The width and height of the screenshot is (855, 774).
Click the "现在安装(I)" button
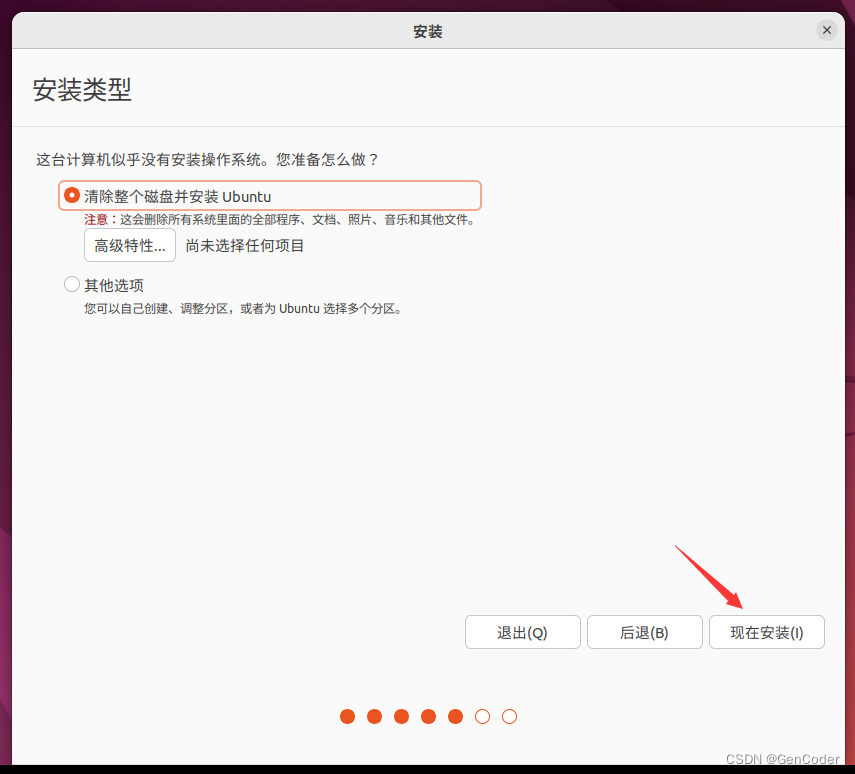pos(767,632)
